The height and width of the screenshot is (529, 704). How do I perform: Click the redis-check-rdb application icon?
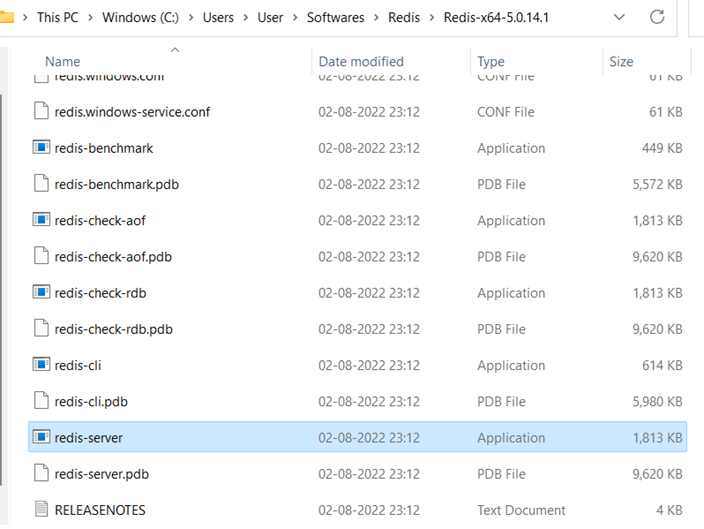pos(41,292)
